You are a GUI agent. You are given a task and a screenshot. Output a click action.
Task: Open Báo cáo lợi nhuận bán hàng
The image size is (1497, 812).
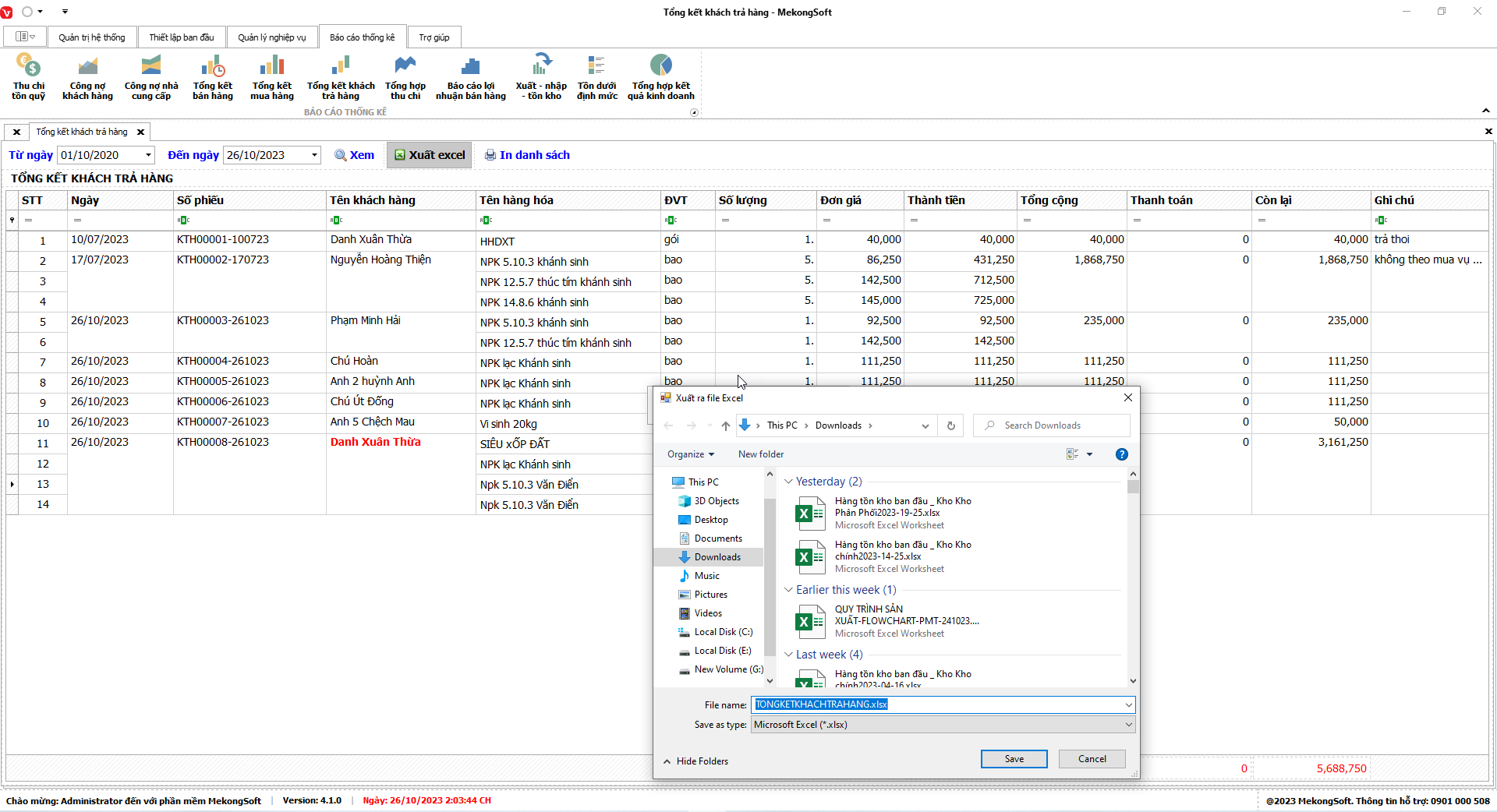pos(470,76)
